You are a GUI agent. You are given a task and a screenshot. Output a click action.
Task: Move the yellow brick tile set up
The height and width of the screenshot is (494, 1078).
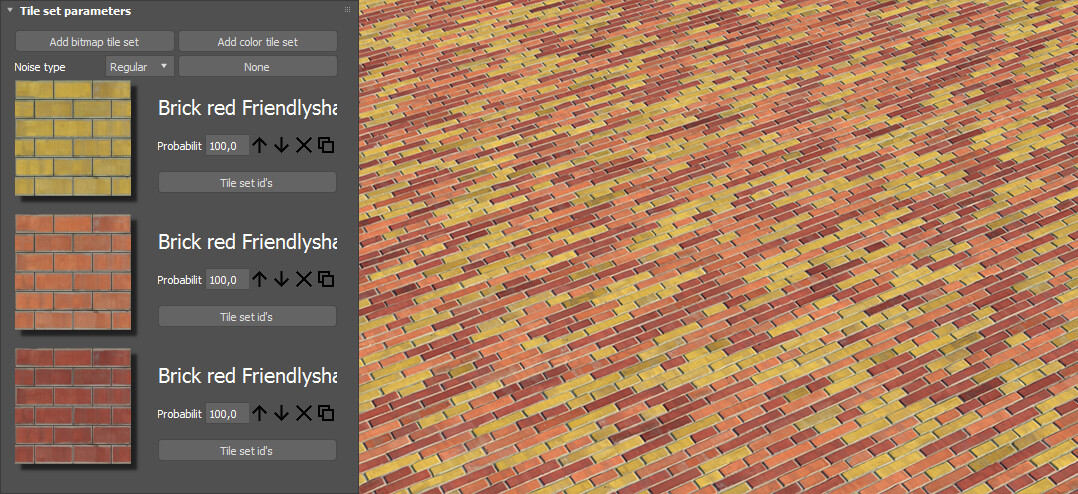point(258,145)
